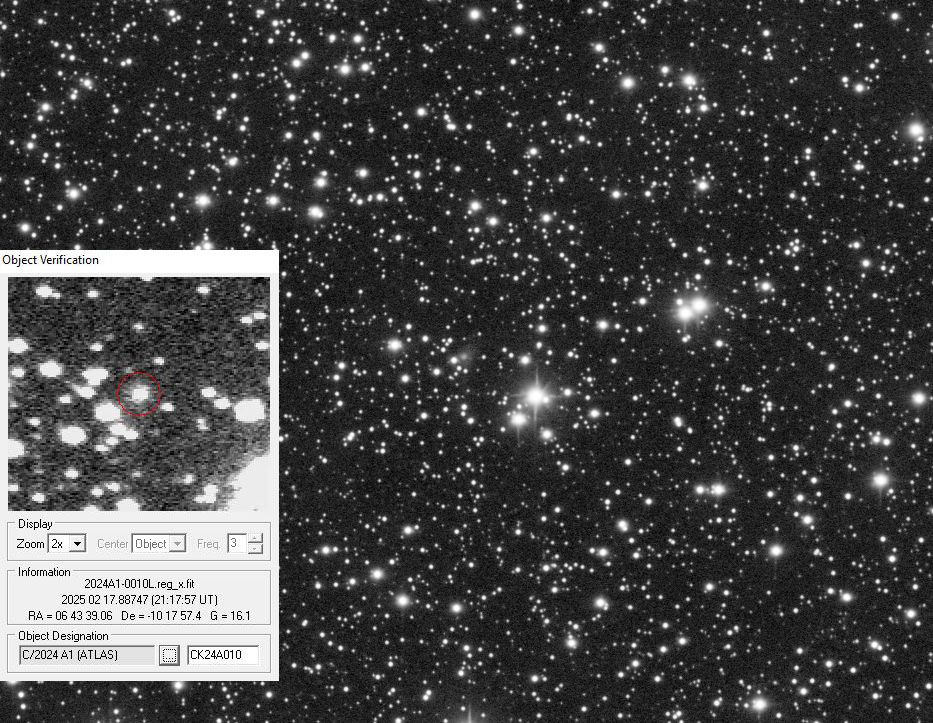933x723 pixels.
Task: Click the object browse button beside designation
Action: (169, 655)
